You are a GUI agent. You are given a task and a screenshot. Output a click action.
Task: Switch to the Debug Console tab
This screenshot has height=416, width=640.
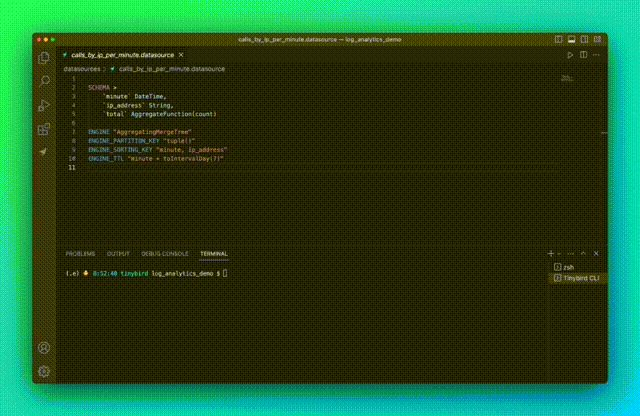164,254
